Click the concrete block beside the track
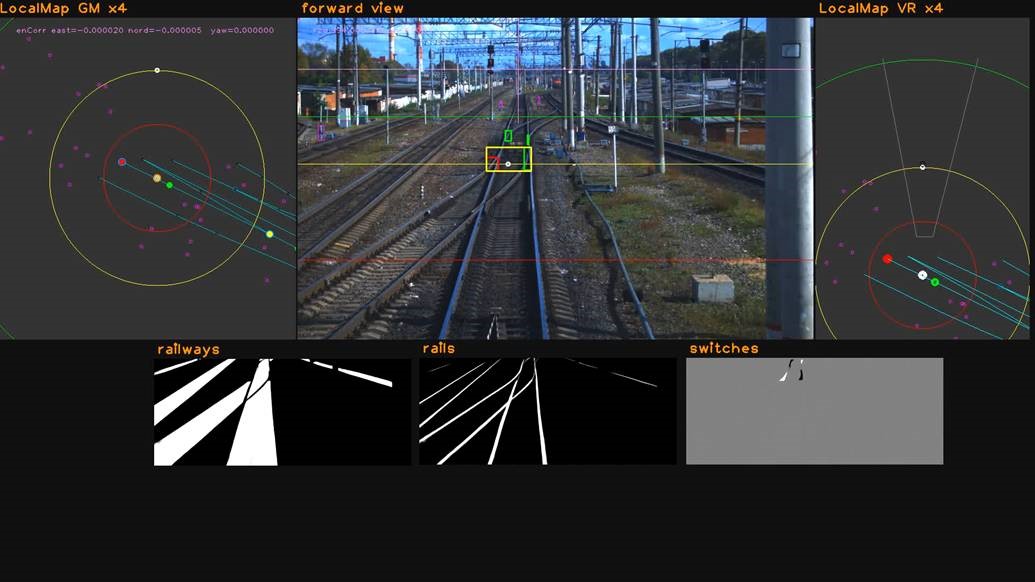The height and width of the screenshot is (582, 1035). tap(712, 288)
